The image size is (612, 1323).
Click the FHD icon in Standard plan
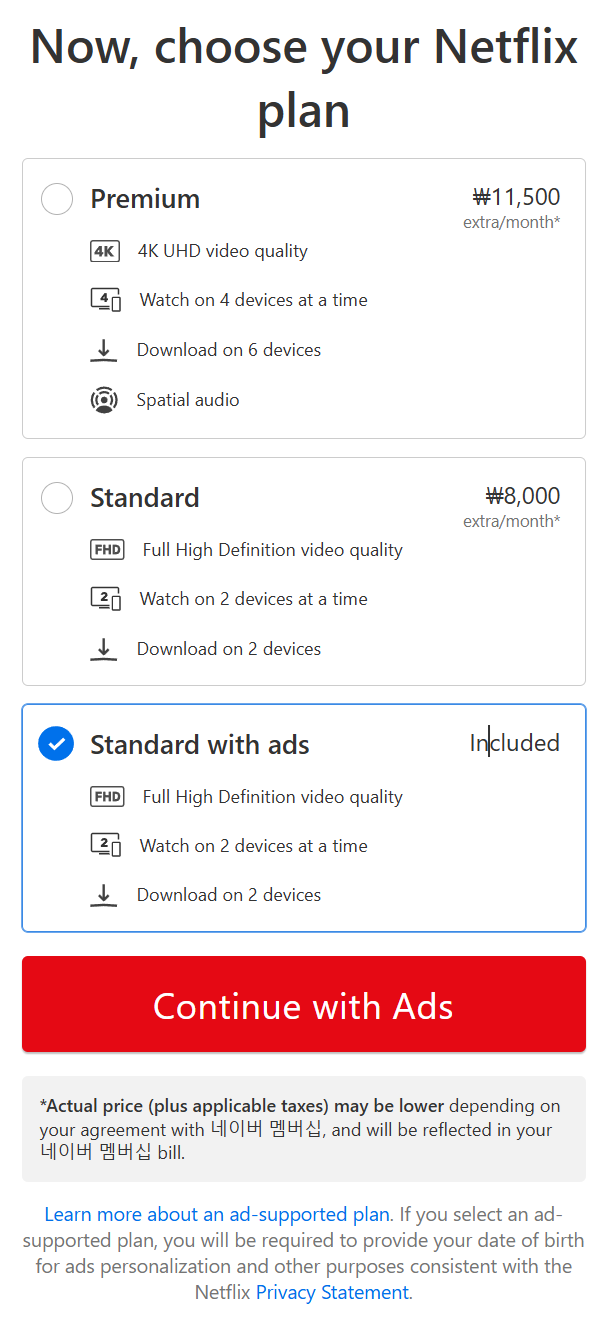pos(107,550)
